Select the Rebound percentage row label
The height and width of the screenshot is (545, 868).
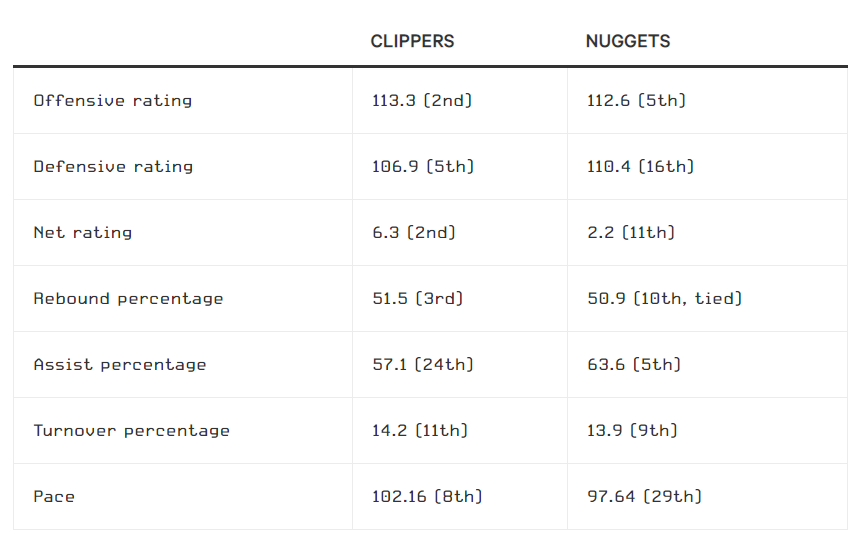pyautogui.click(x=128, y=298)
